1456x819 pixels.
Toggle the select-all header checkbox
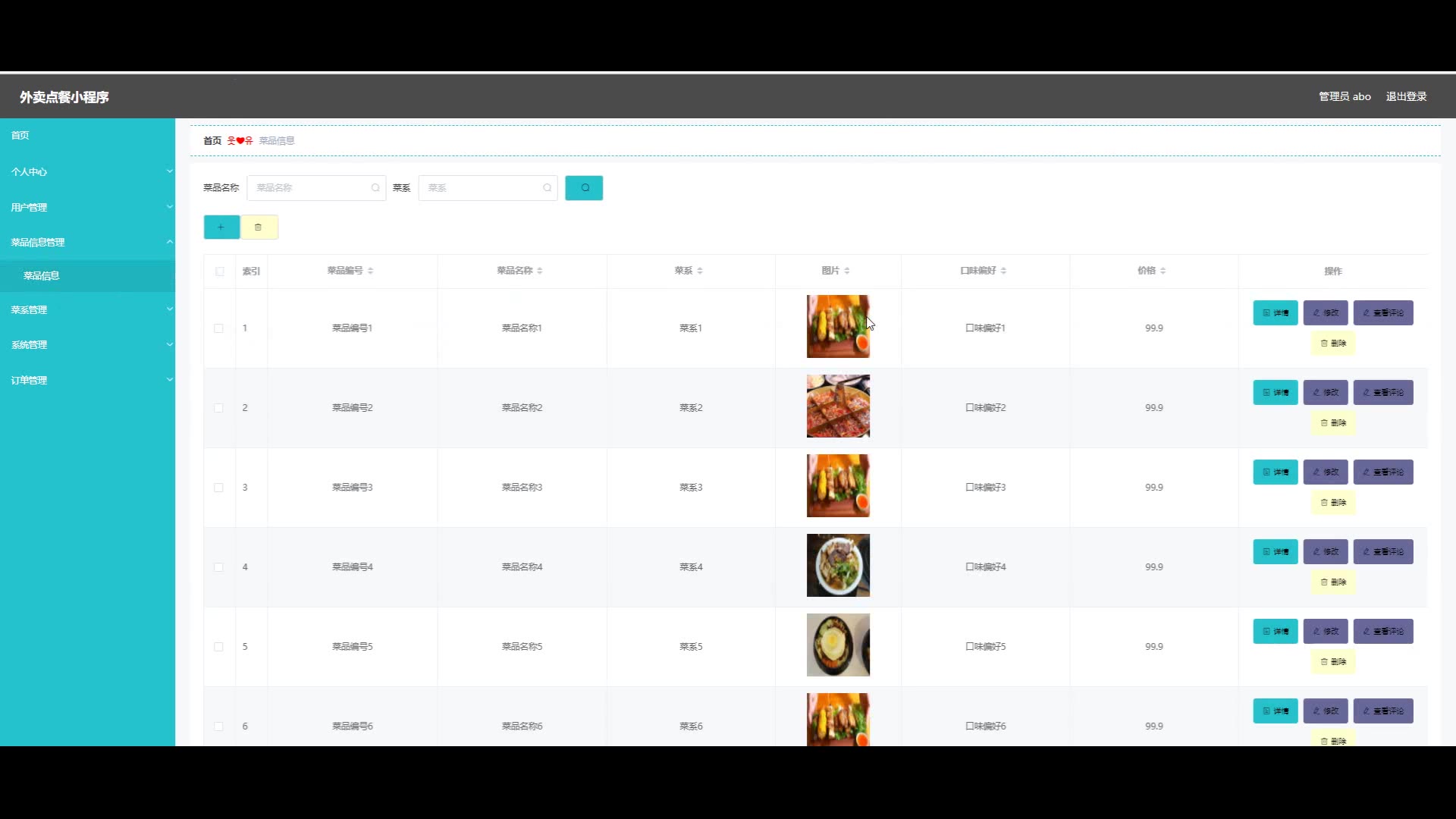[220, 271]
